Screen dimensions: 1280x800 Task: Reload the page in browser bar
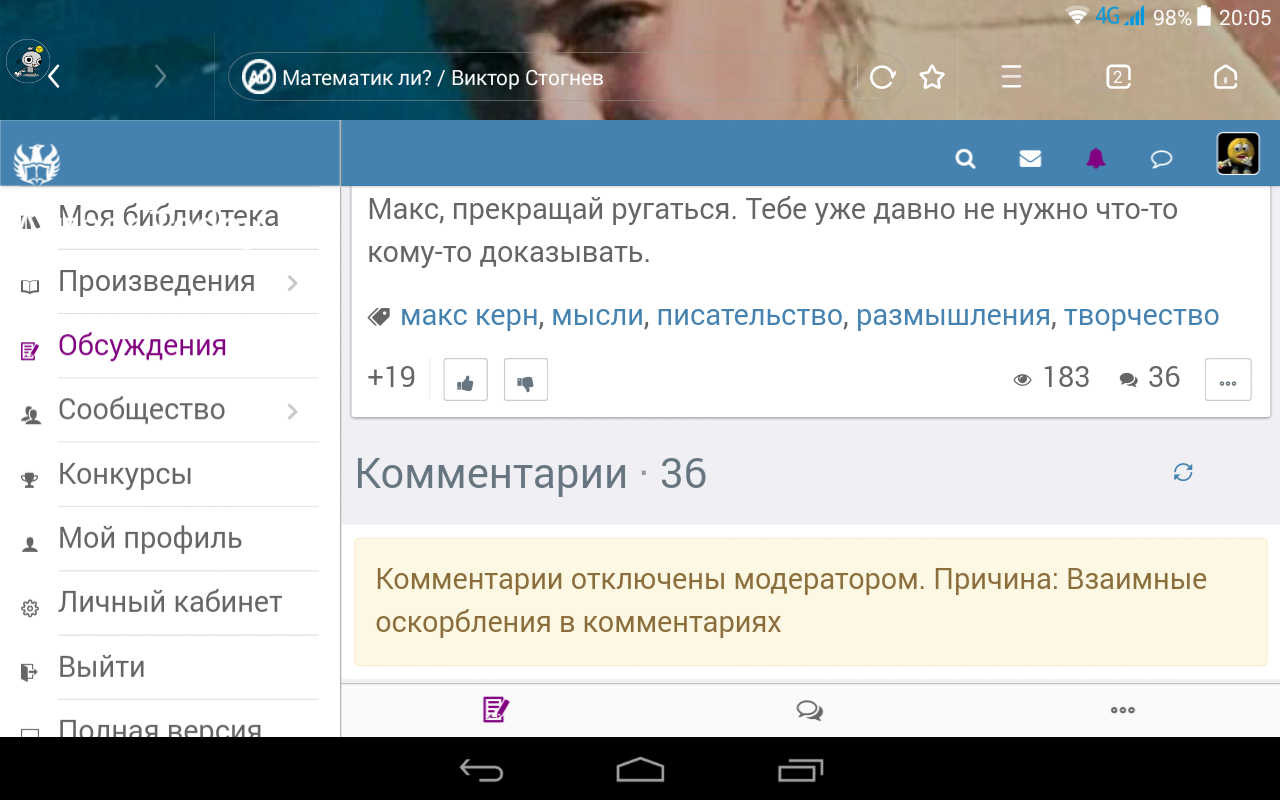click(881, 77)
